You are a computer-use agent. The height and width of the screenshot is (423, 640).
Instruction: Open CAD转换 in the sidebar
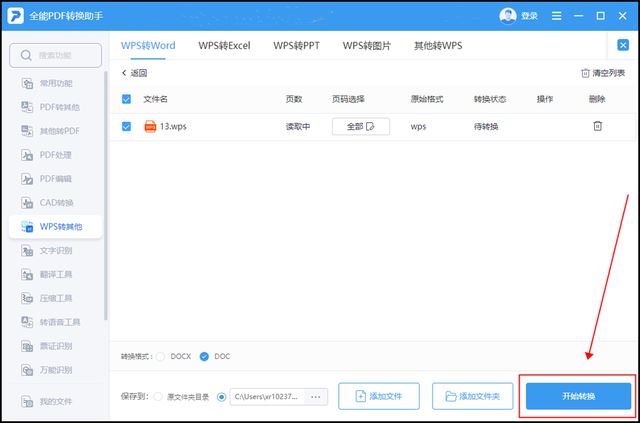pyautogui.click(x=56, y=203)
